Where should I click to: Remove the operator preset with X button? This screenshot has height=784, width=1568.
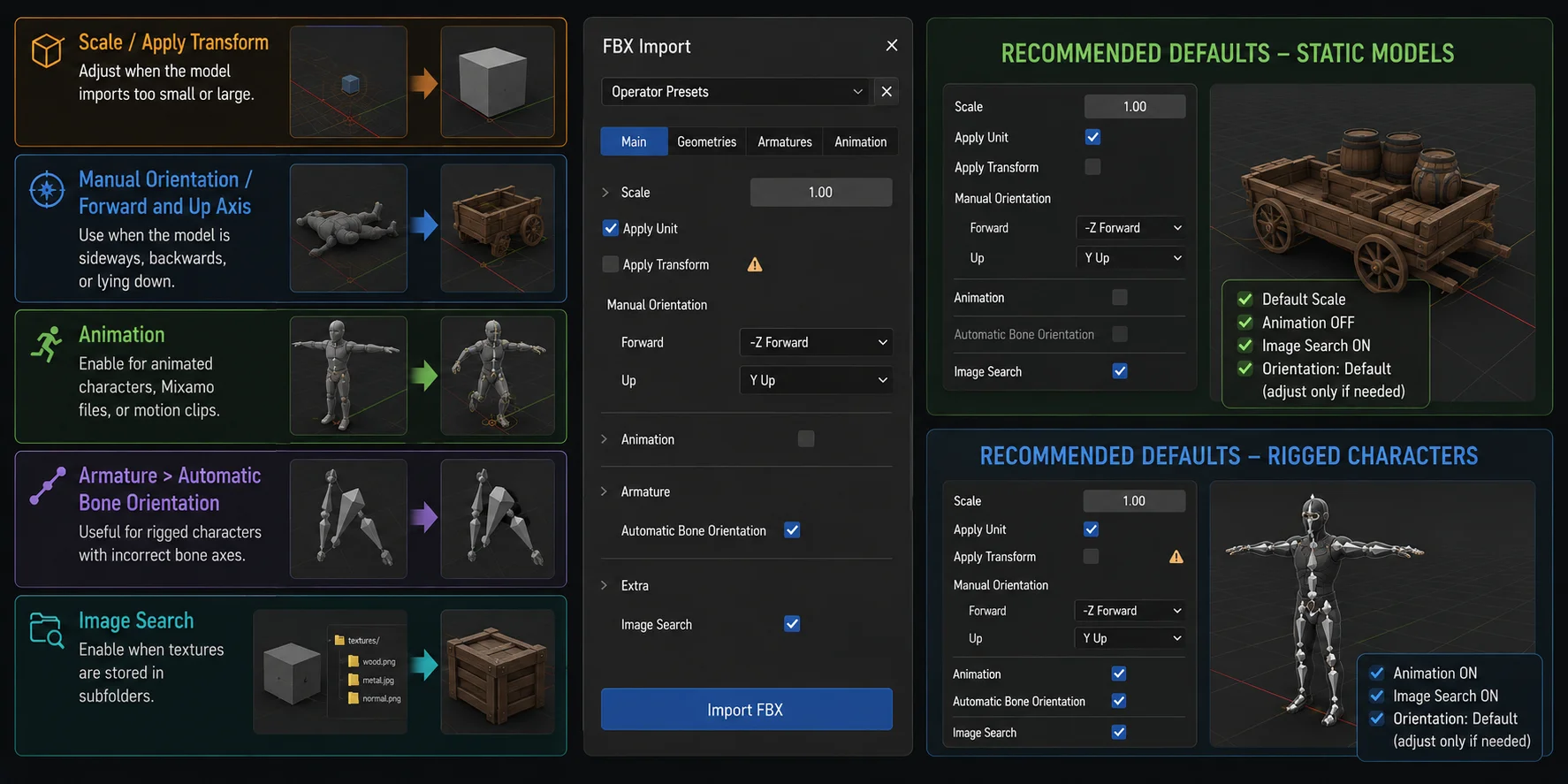tap(887, 92)
